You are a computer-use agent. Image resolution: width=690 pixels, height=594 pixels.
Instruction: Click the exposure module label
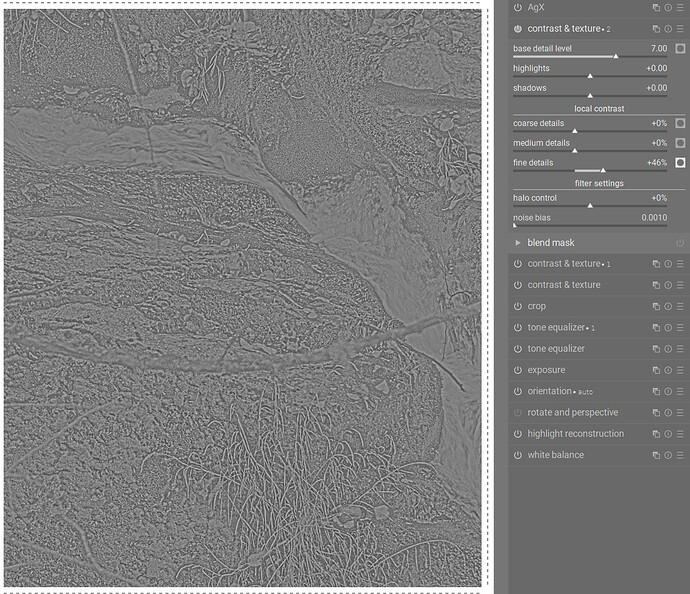(x=546, y=370)
